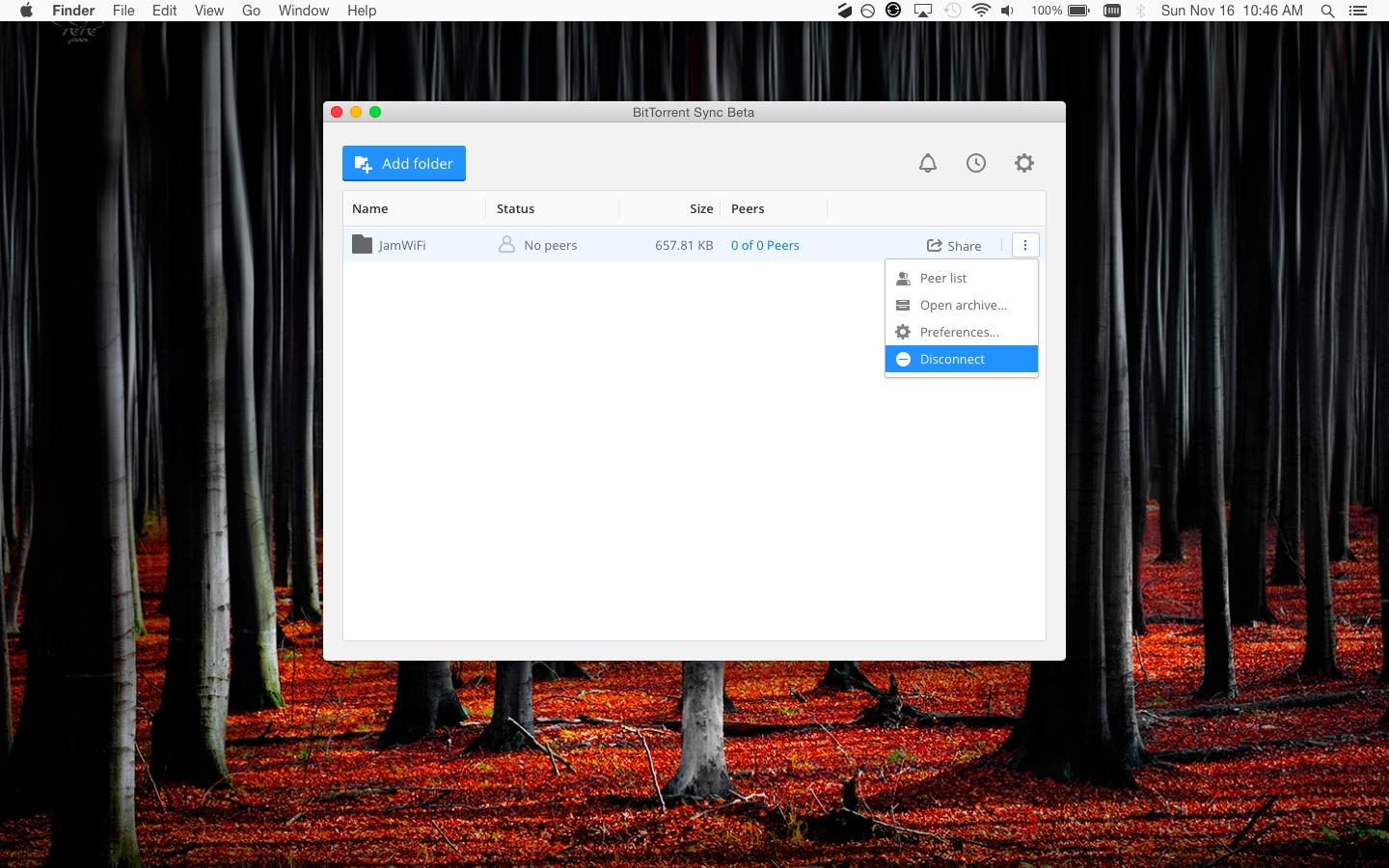The width and height of the screenshot is (1389, 868).
Task: Open the Help menu
Action: point(362,11)
